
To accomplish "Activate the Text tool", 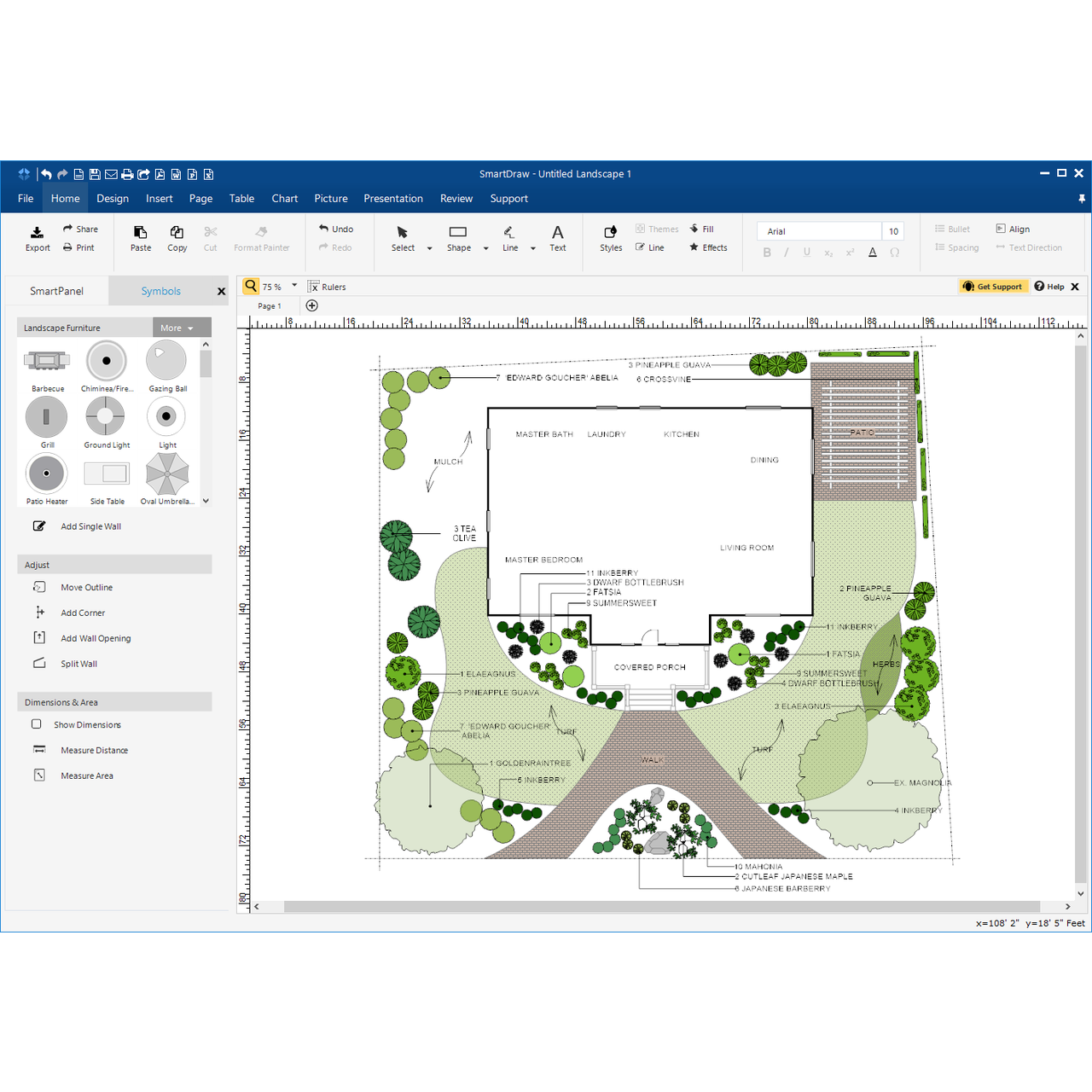I will tap(557, 237).
